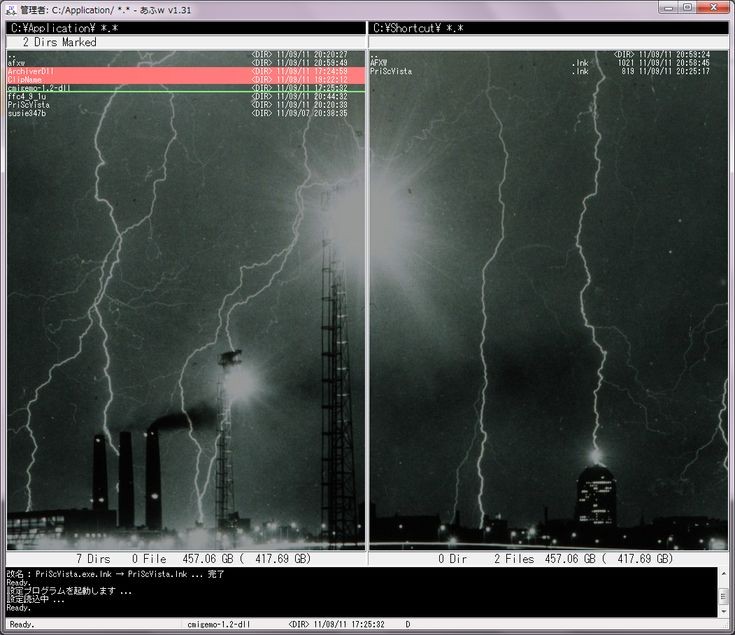Click the あふw application icon in title bar
The width and height of the screenshot is (735, 635).
point(11,9)
